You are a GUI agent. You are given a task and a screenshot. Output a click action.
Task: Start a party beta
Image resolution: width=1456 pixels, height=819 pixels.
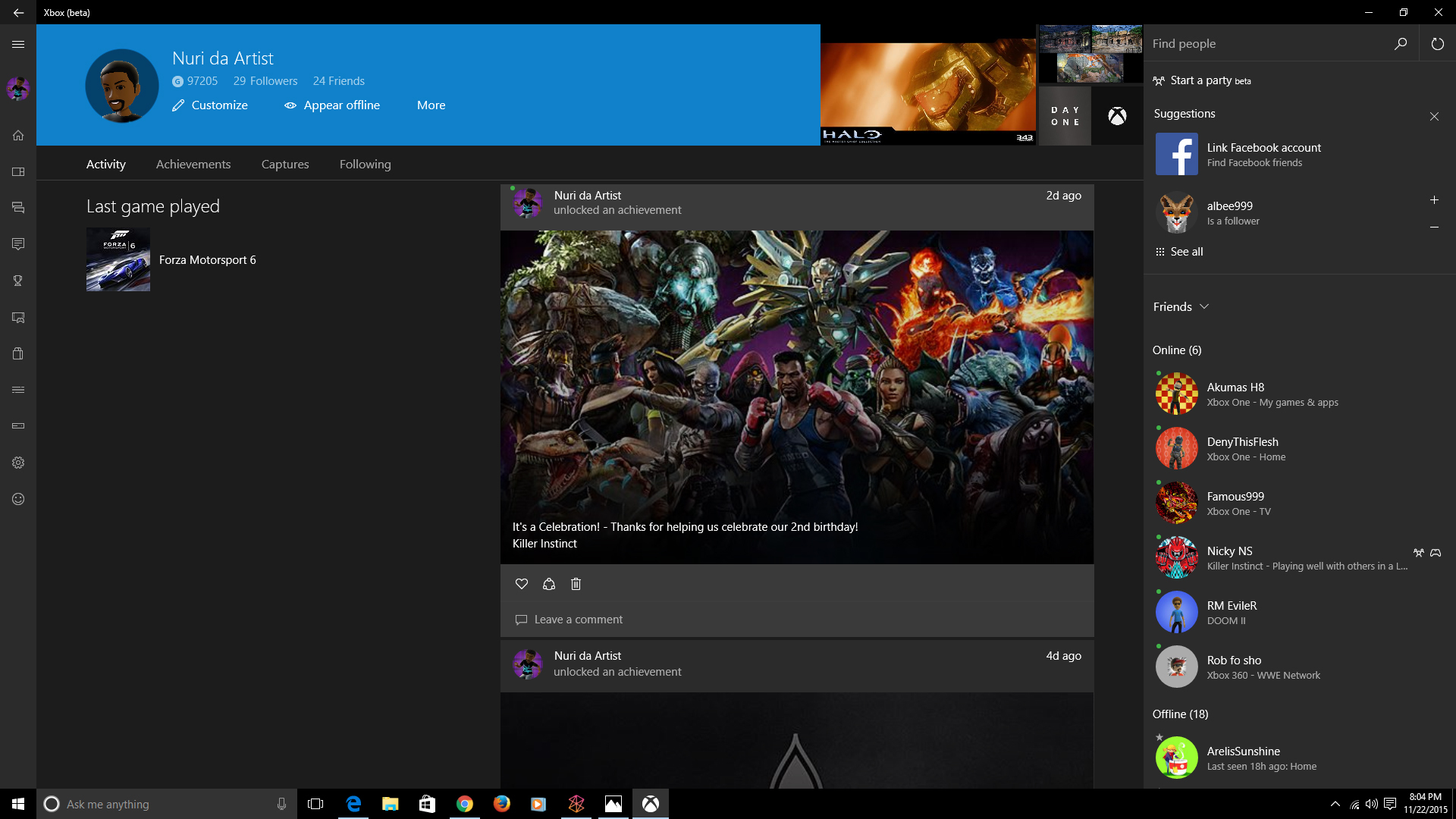(1202, 80)
